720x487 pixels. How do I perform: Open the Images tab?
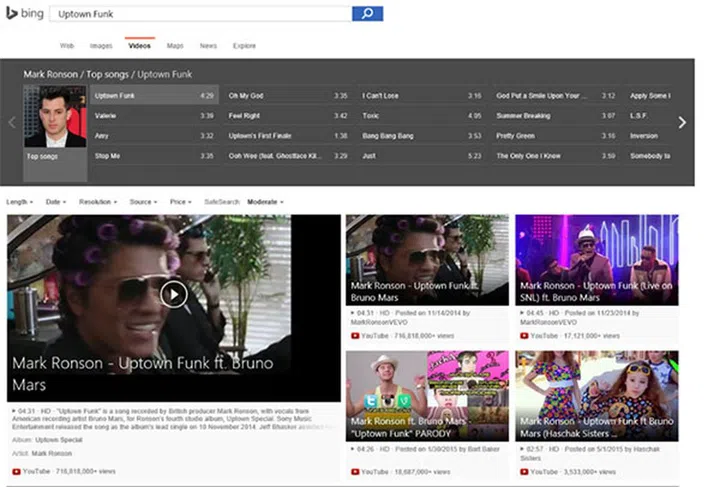[101, 45]
